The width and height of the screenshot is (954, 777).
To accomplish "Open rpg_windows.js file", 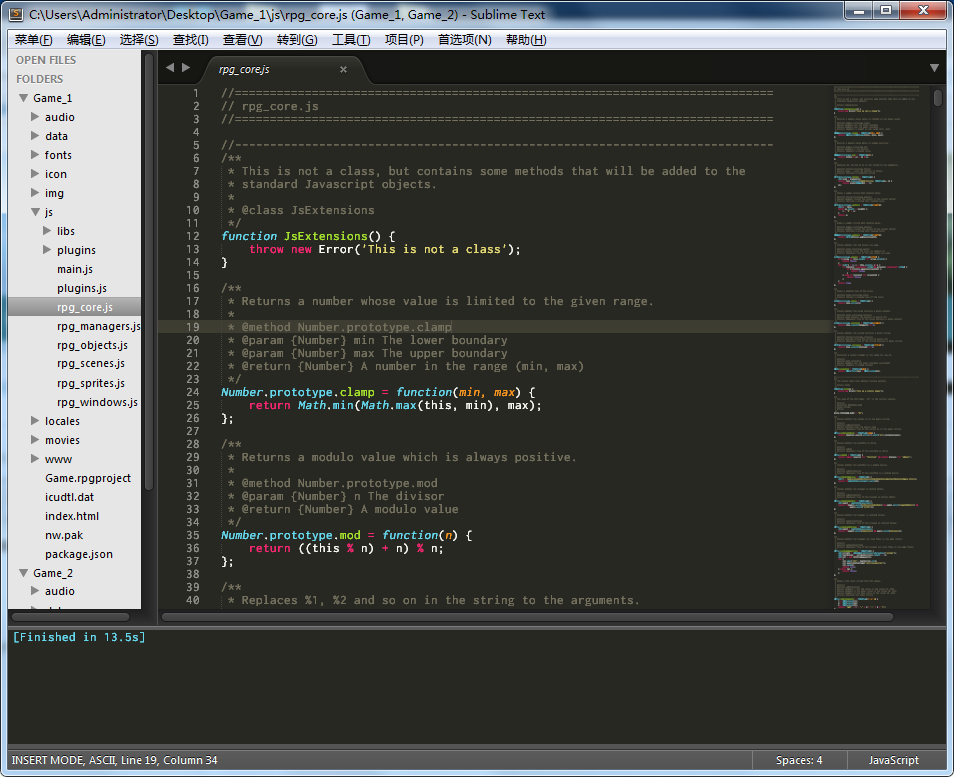I will (97, 402).
